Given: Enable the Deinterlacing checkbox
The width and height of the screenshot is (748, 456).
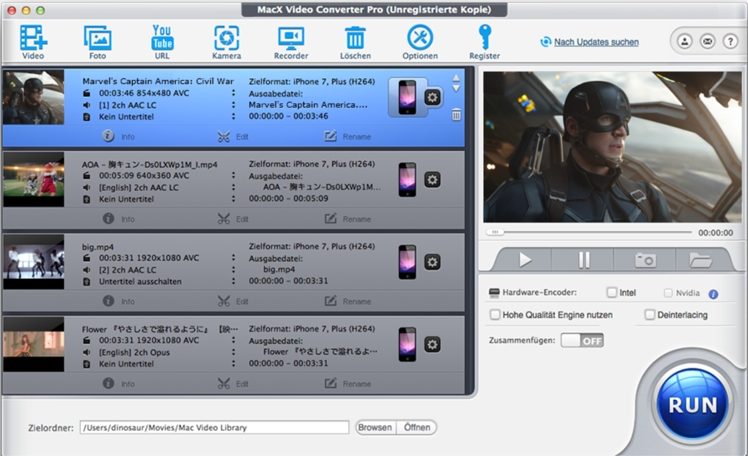Looking at the screenshot, I should click(x=649, y=314).
